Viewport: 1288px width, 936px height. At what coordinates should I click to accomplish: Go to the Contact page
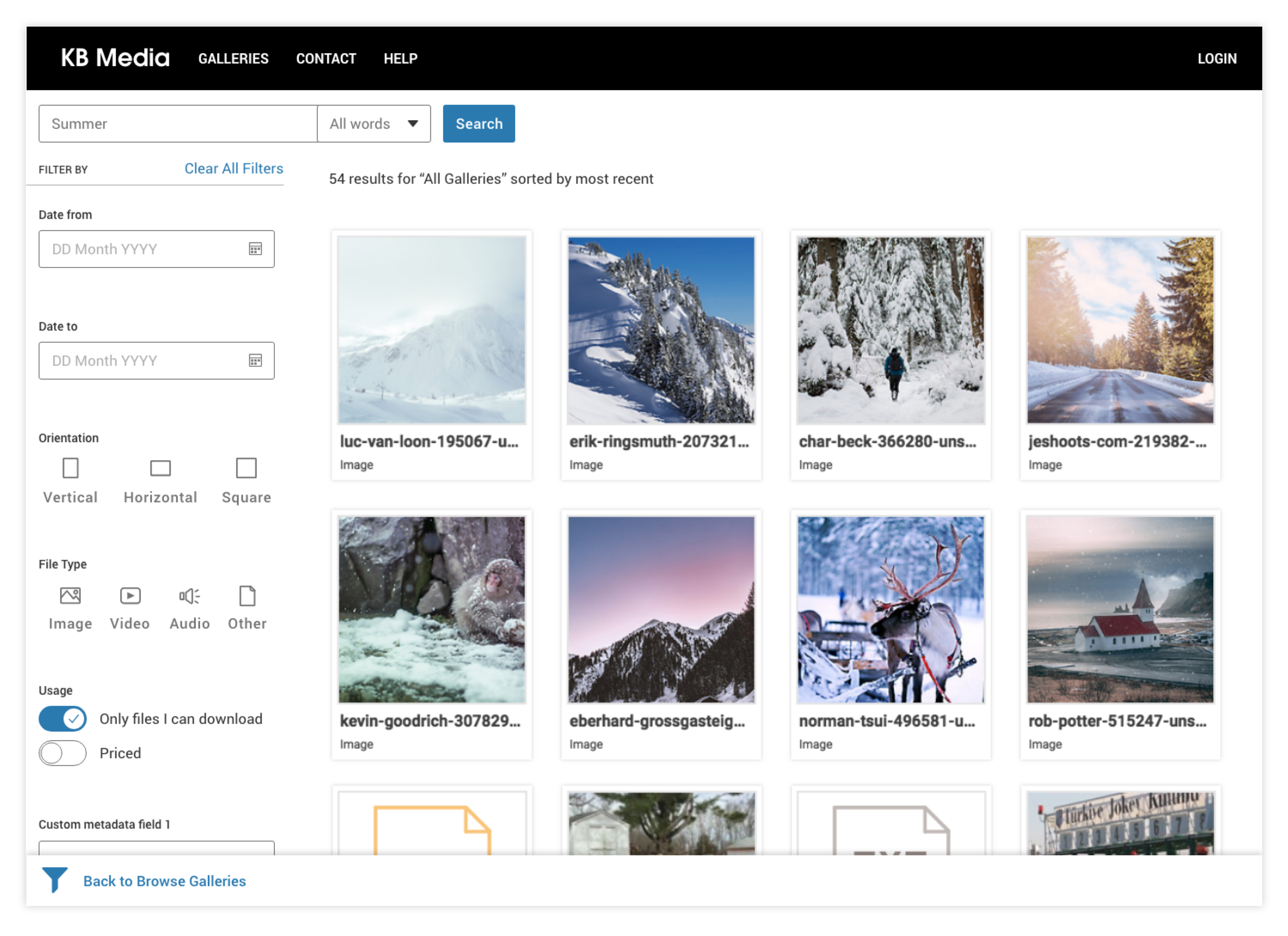tap(326, 58)
